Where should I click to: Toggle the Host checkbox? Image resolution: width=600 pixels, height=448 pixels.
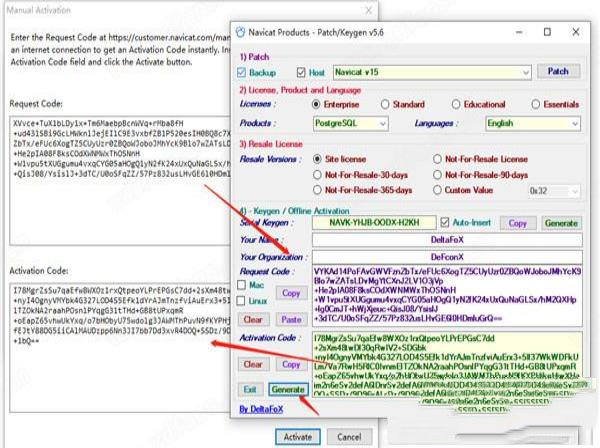click(x=301, y=72)
